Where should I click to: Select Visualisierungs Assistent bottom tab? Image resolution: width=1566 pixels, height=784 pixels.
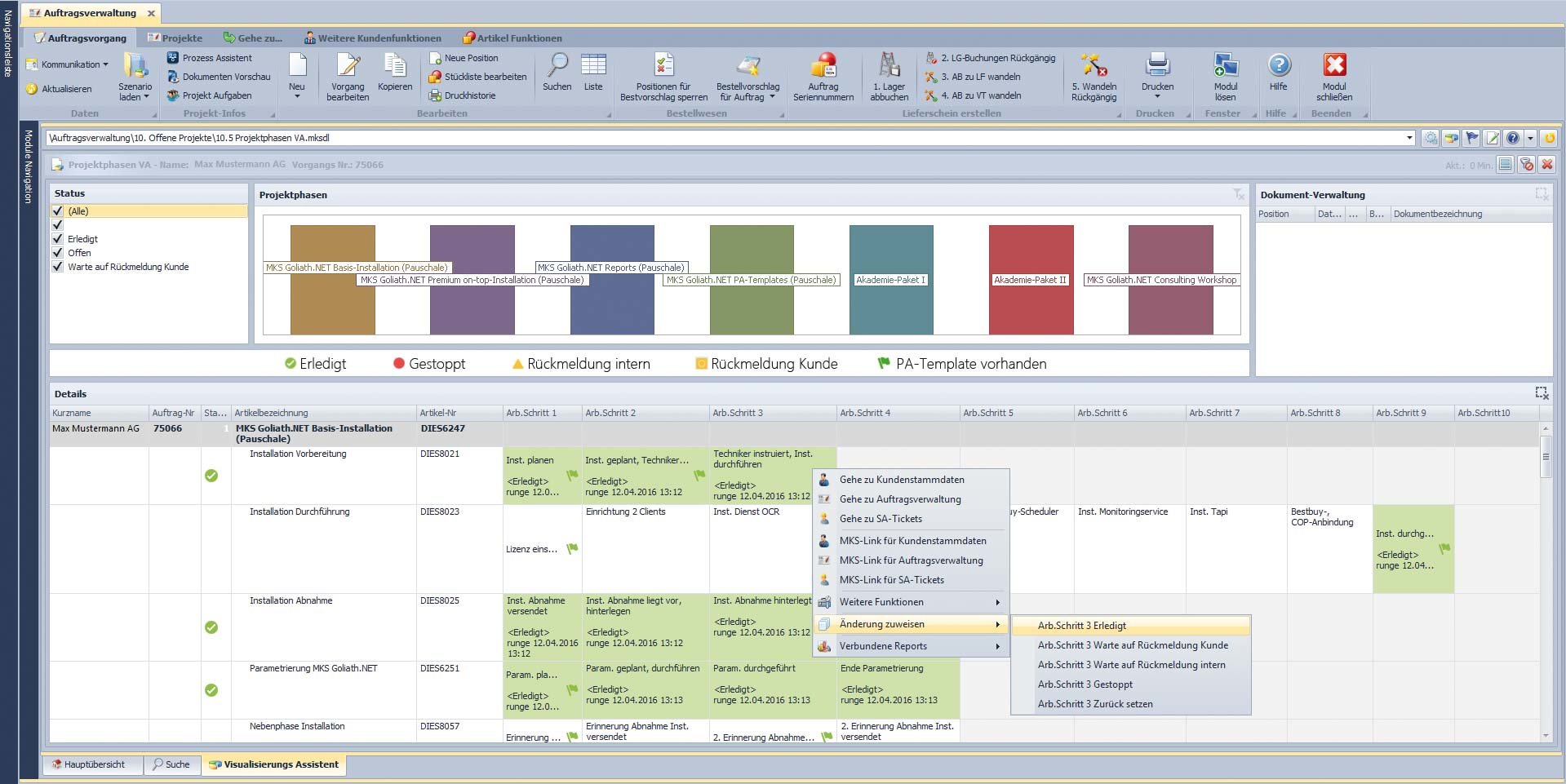pos(274,764)
